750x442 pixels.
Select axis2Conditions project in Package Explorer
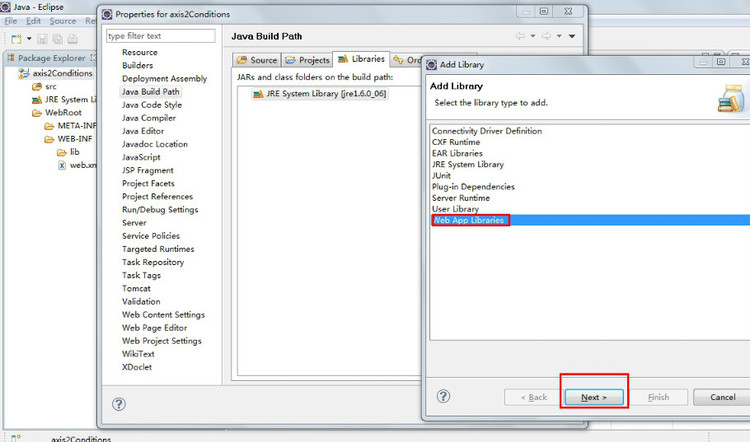tap(62, 73)
